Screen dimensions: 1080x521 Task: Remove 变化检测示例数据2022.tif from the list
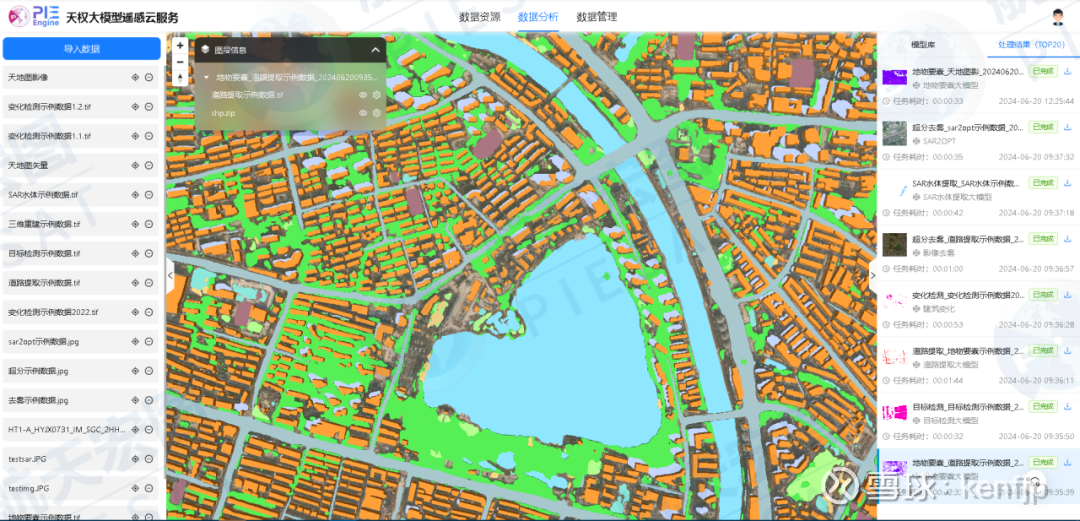[148, 311]
